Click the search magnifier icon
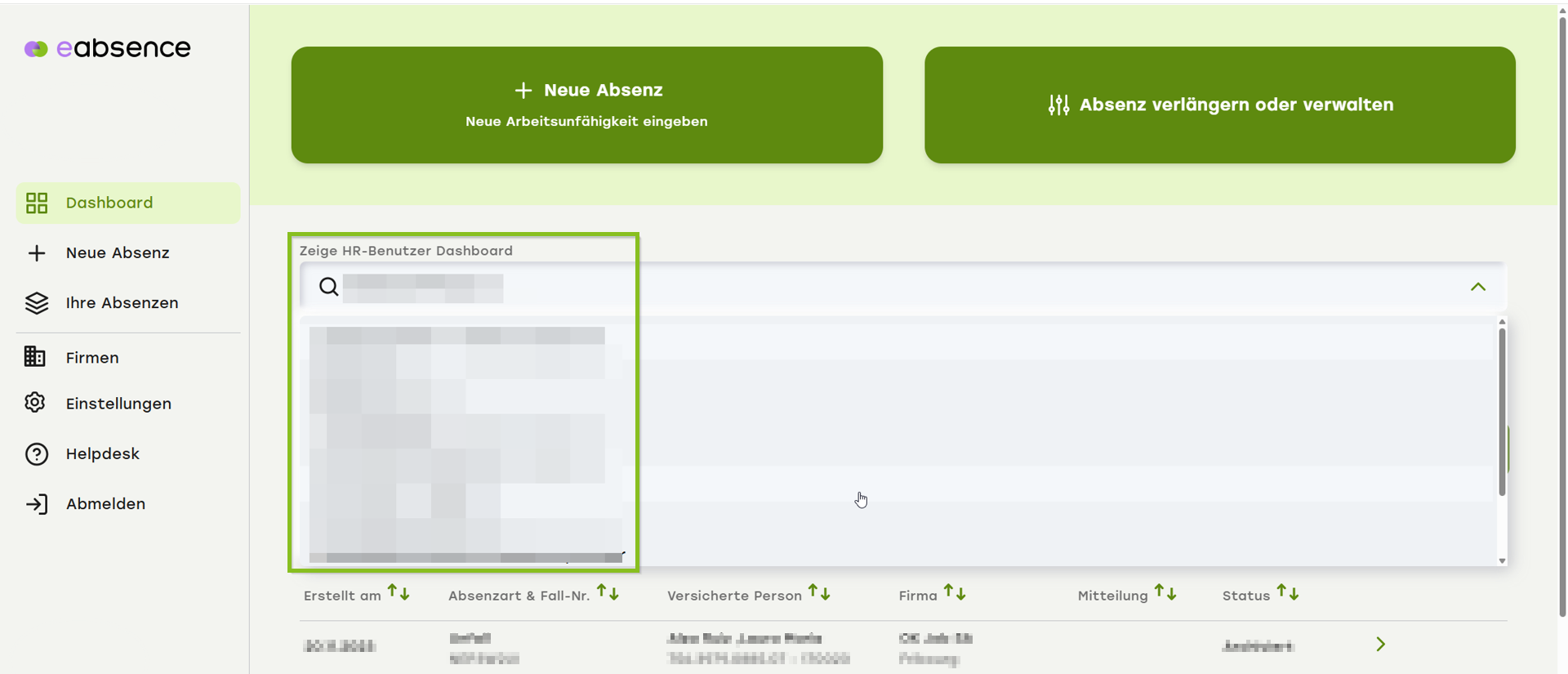 point(328,287)
